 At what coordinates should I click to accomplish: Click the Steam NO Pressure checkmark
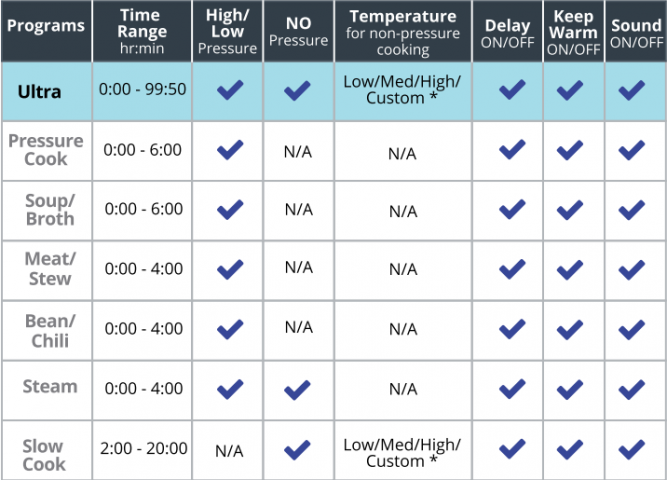tap(298, 387)
